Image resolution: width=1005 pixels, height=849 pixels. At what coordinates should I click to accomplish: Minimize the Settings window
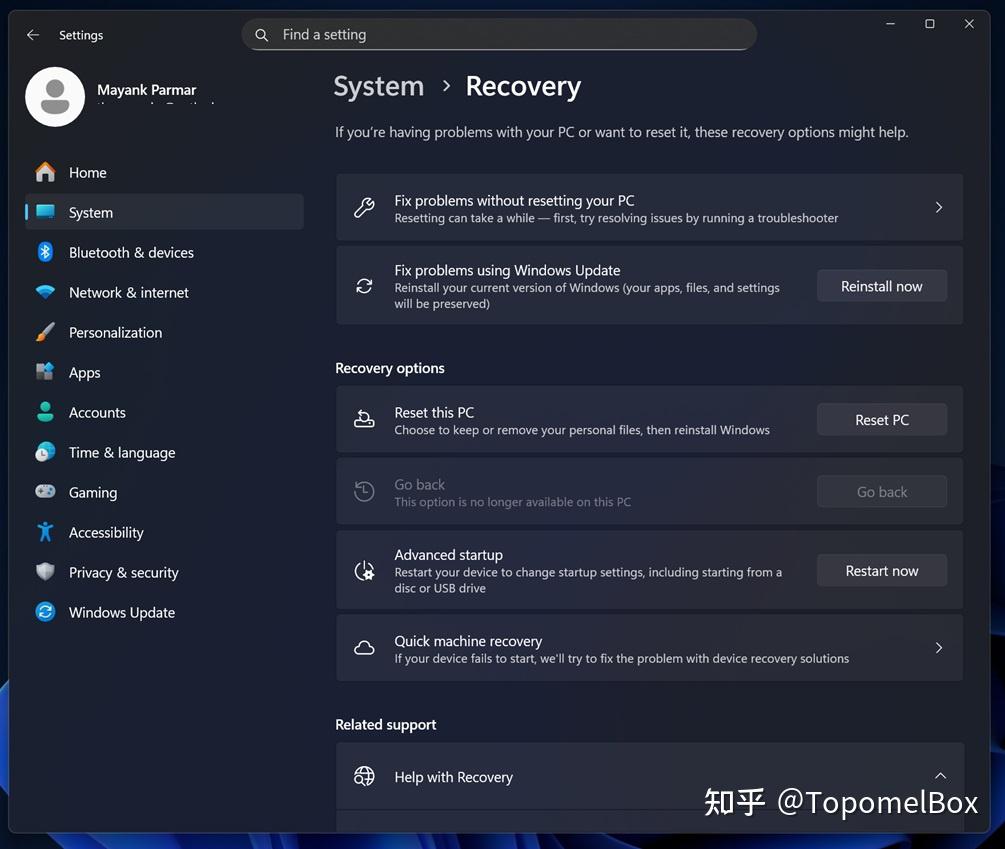(x=890, y=24)
